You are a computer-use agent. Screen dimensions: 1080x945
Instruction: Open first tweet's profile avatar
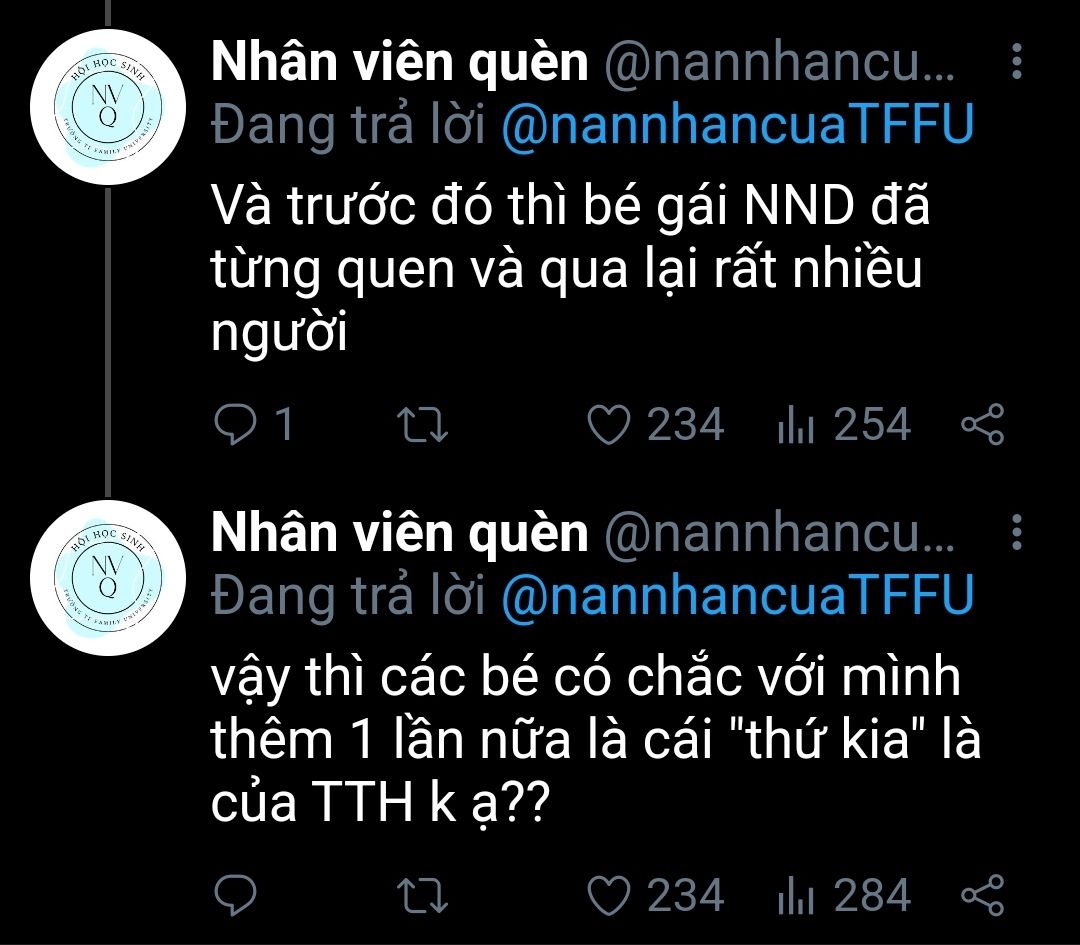[x=108, y=107]
